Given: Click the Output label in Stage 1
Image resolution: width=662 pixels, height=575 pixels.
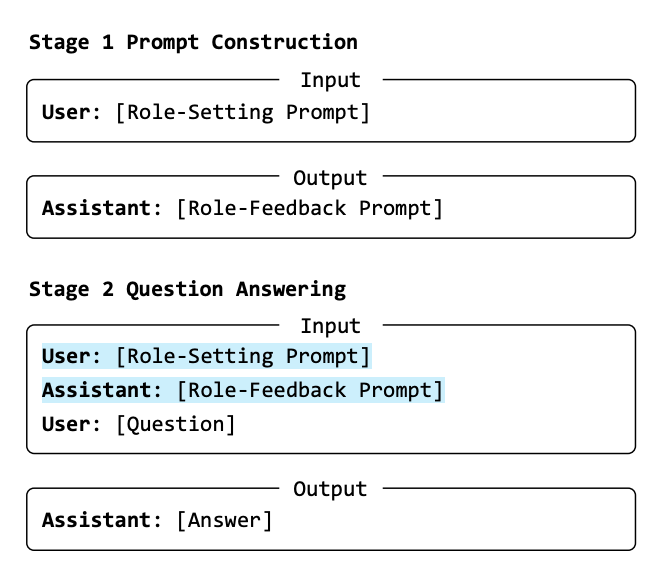Looking at the screenshot, I should tap(330, 177).
